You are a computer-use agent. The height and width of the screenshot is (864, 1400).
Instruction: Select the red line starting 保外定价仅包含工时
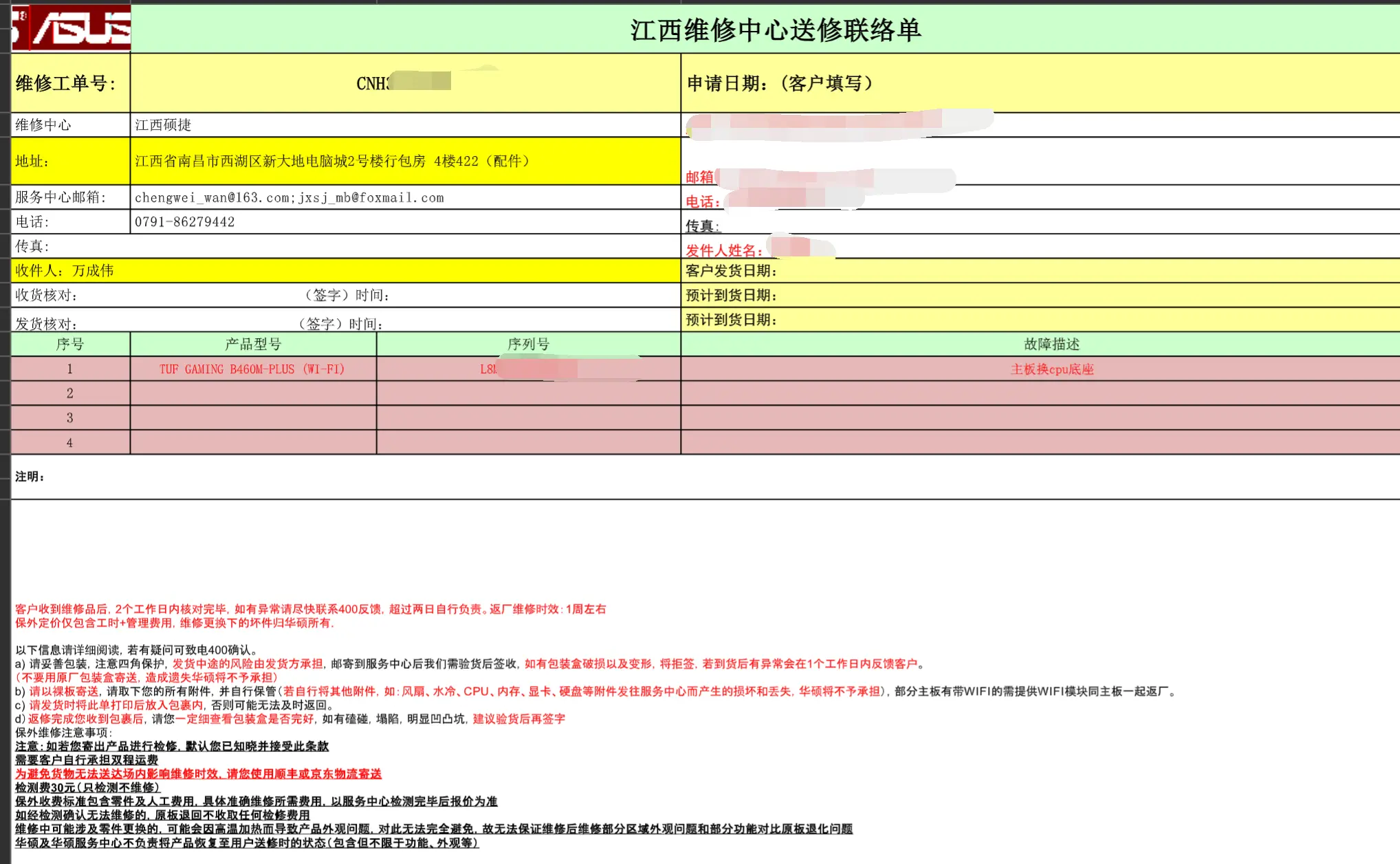(175, 623)
